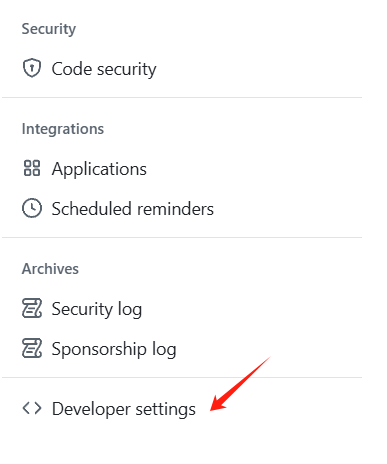Viewport: 387px width, 464px height.
Task: Click the grid icon next to Applications
Action: [x=32, y=168]
